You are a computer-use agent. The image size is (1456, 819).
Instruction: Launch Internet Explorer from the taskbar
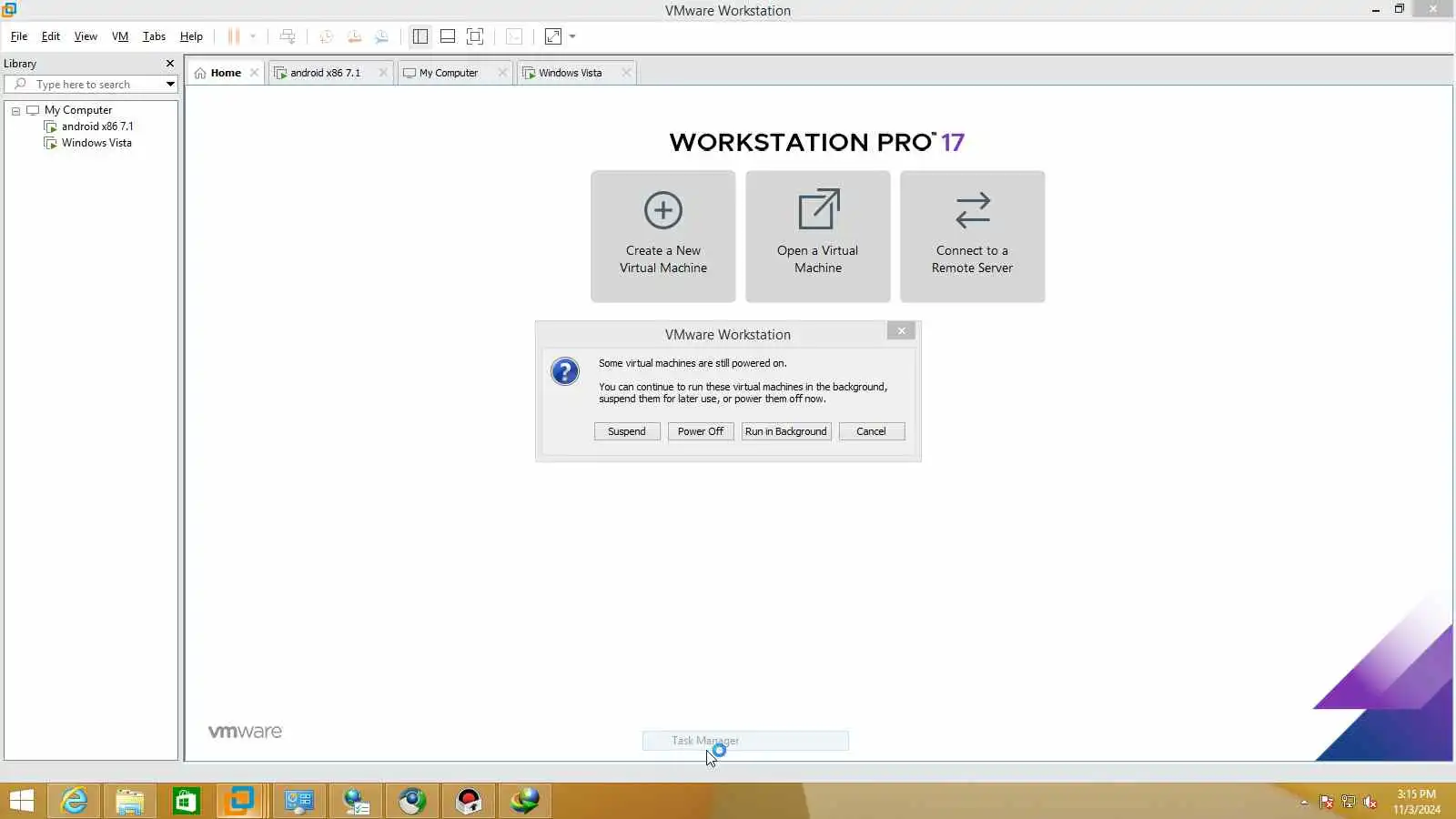[x=74, y=801]
